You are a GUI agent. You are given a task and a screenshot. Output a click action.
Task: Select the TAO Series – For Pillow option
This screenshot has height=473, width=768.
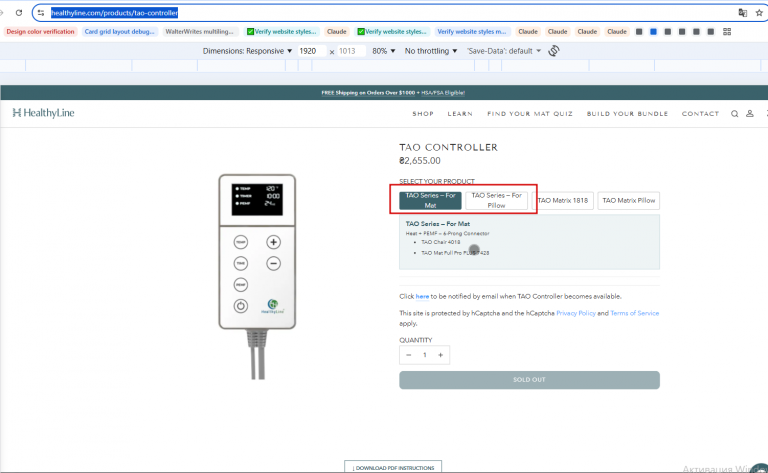(496, 200)
